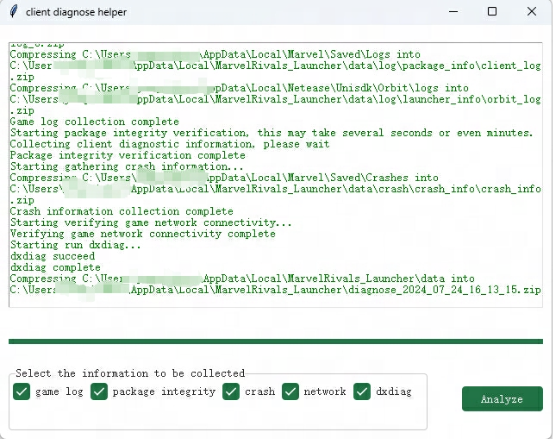553x439 pixels.
Task: Click "Starting package integrity verification" log line
Action: (x=272, y=133)
